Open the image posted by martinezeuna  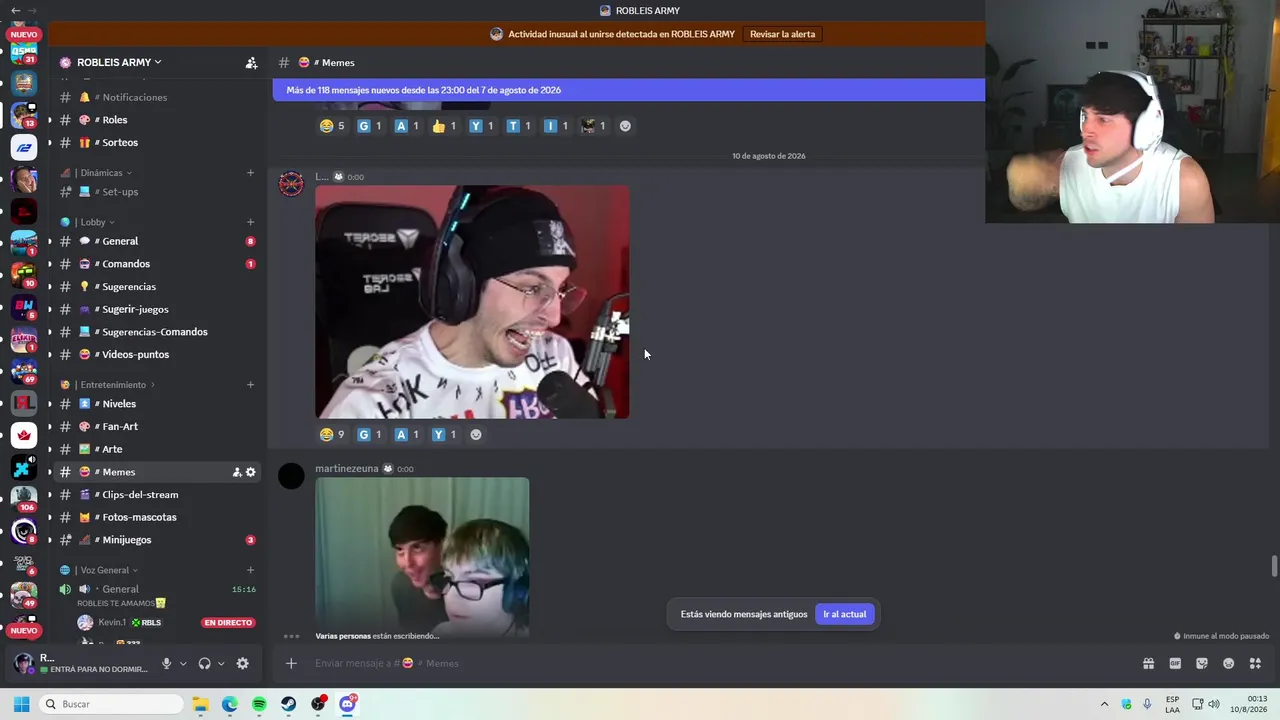point(422,557)
